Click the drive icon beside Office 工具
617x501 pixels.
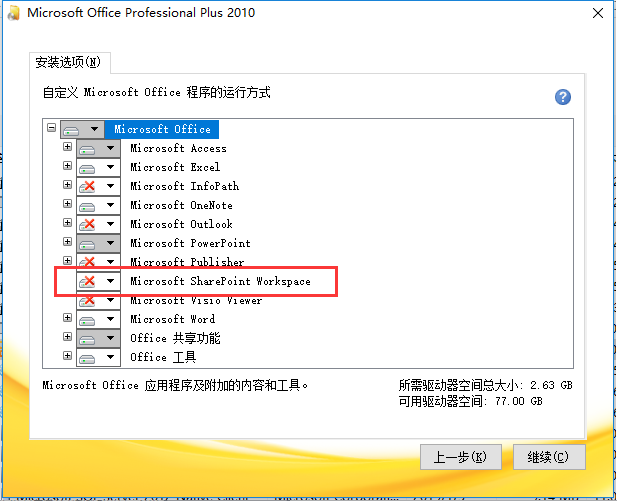click(x=87, y=358)
